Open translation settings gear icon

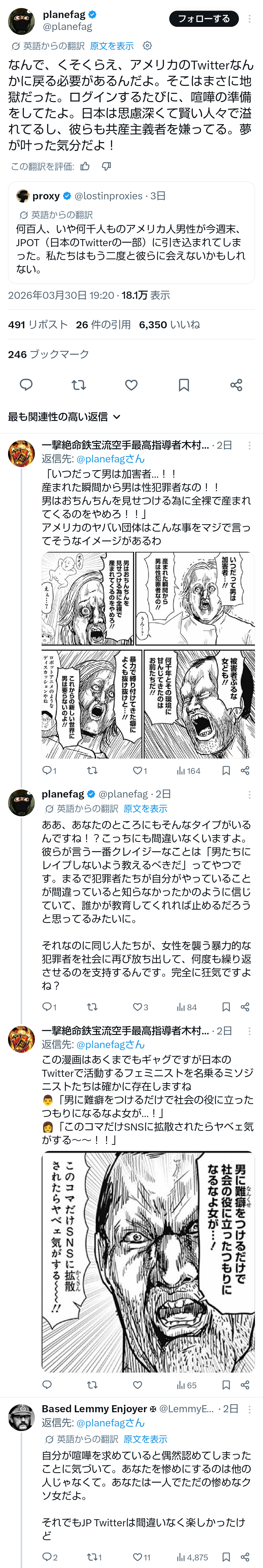click(147, 46)
